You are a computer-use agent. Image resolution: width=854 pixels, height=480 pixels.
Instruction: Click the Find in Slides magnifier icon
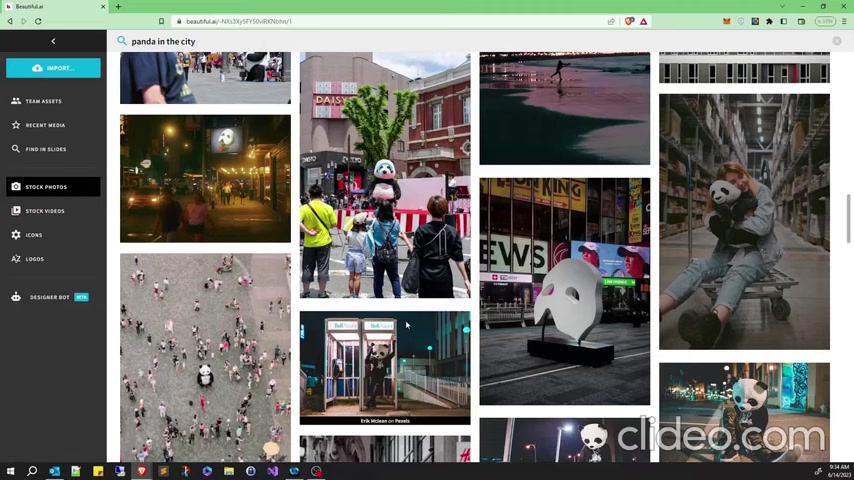coord(16,149)
